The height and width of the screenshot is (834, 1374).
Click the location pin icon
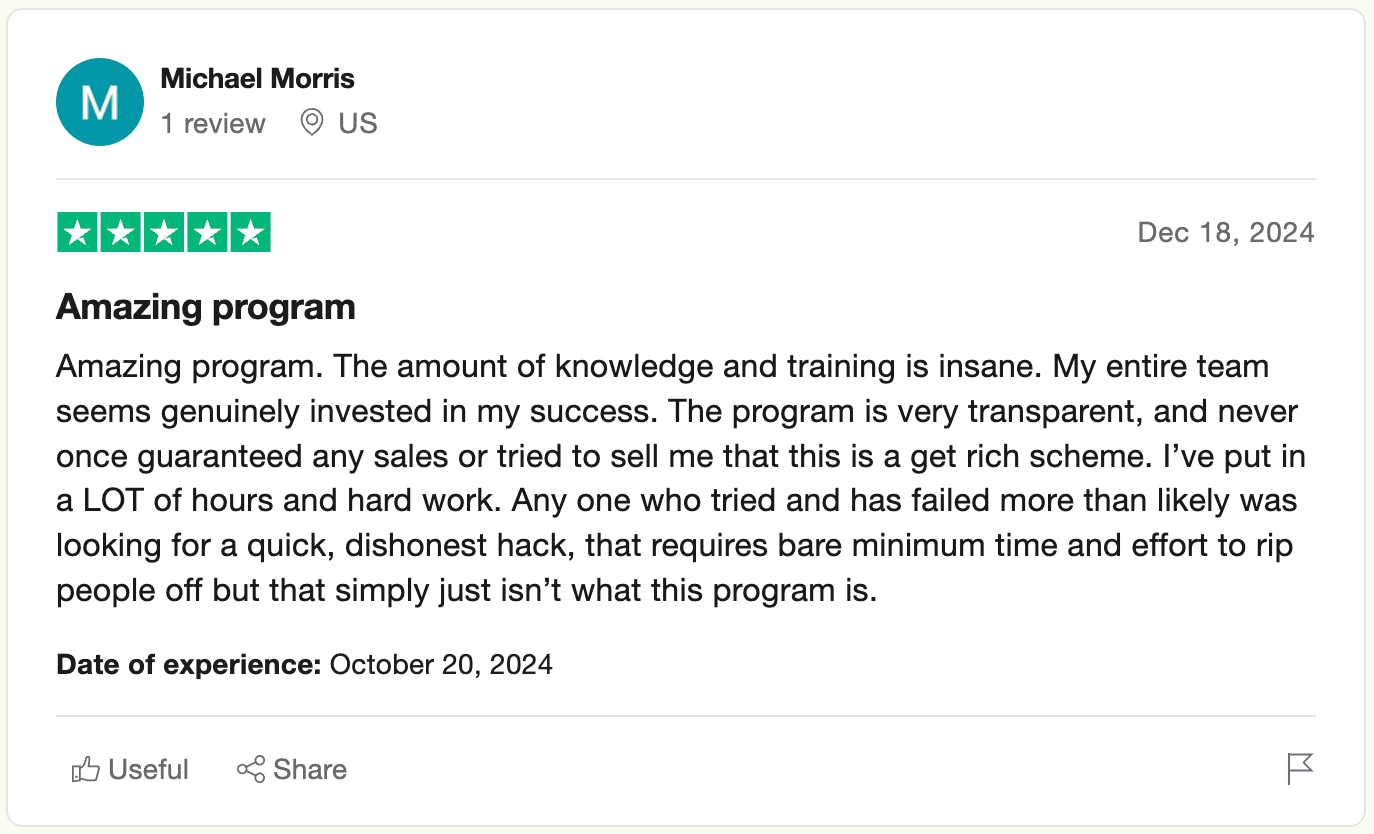(x=312, y=123)
